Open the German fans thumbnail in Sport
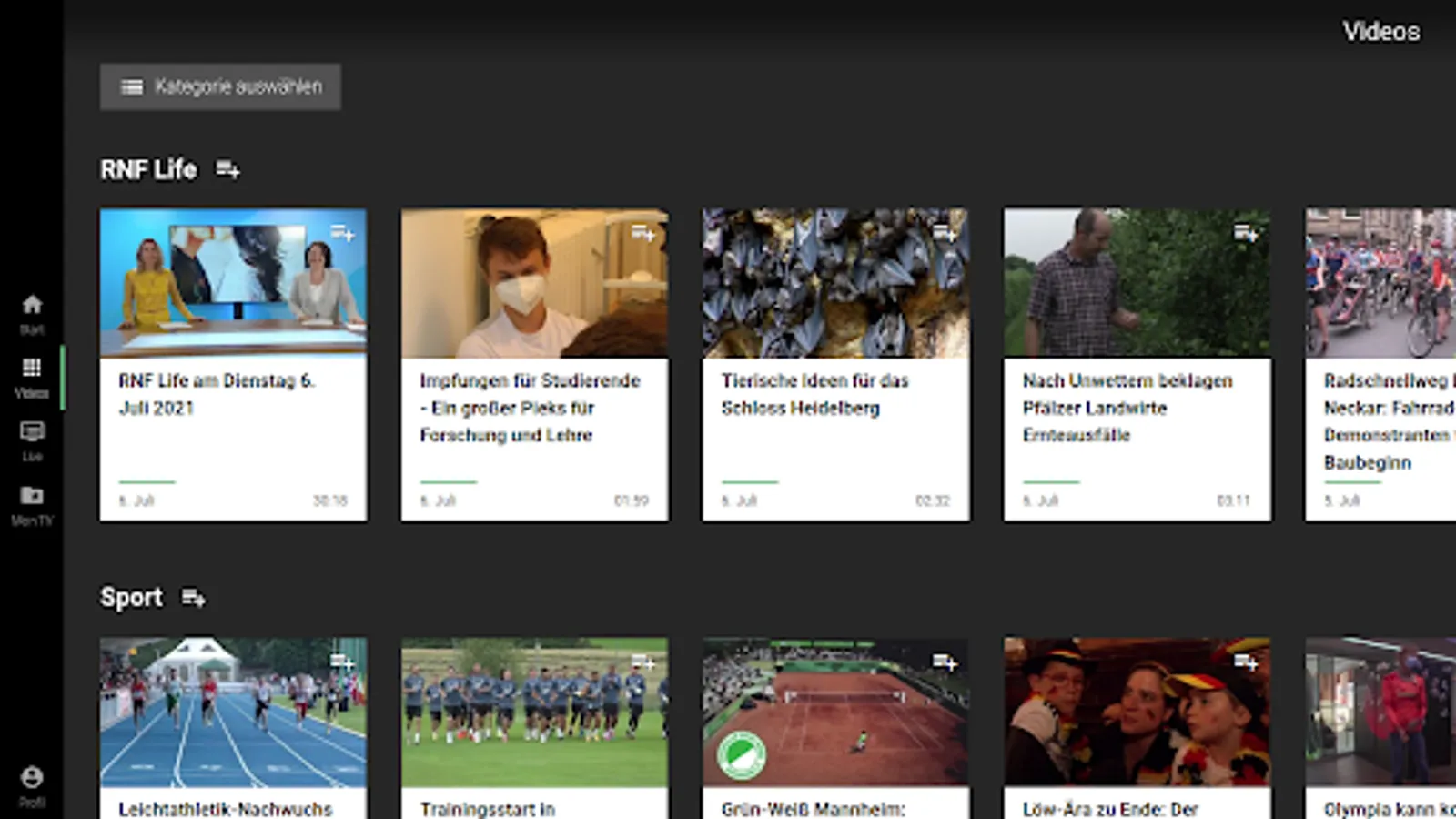The height and width of the screenshot is (819, 1456). coord(1137,712)
